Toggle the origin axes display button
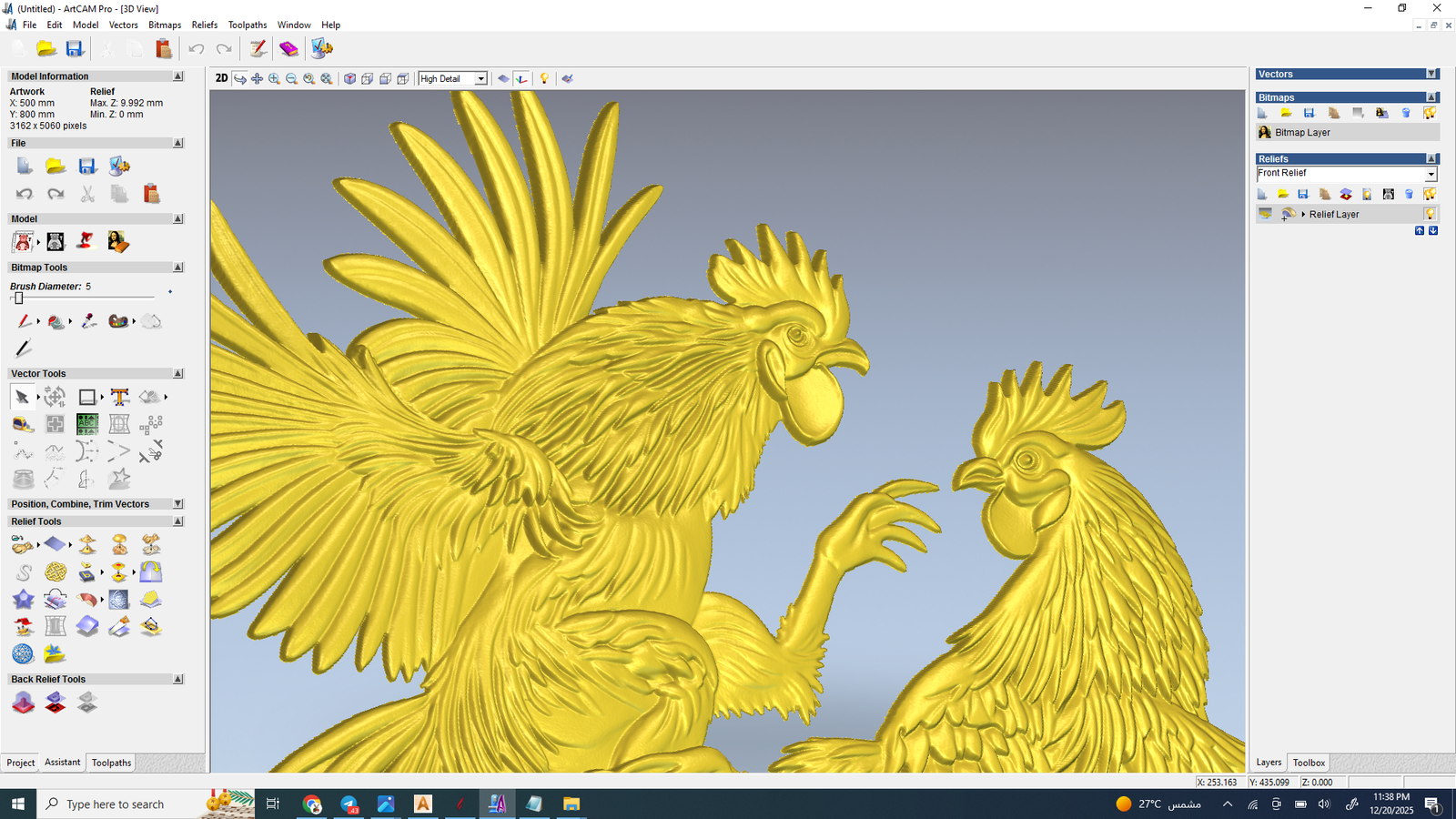 (x=521, y=79)
